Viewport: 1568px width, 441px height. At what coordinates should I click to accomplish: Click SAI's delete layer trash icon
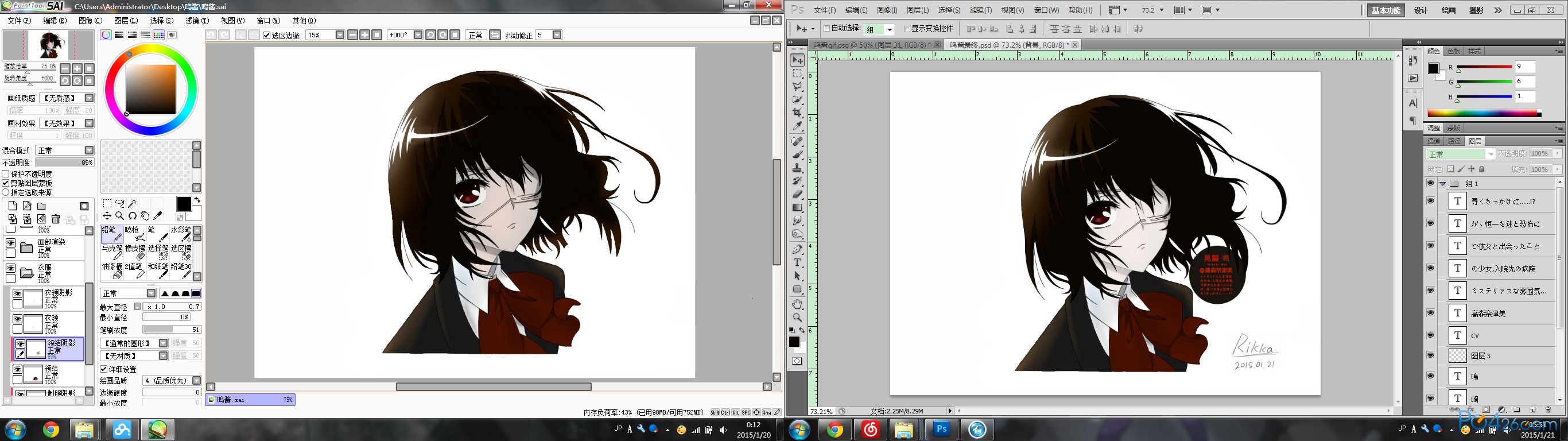[56, 219]
